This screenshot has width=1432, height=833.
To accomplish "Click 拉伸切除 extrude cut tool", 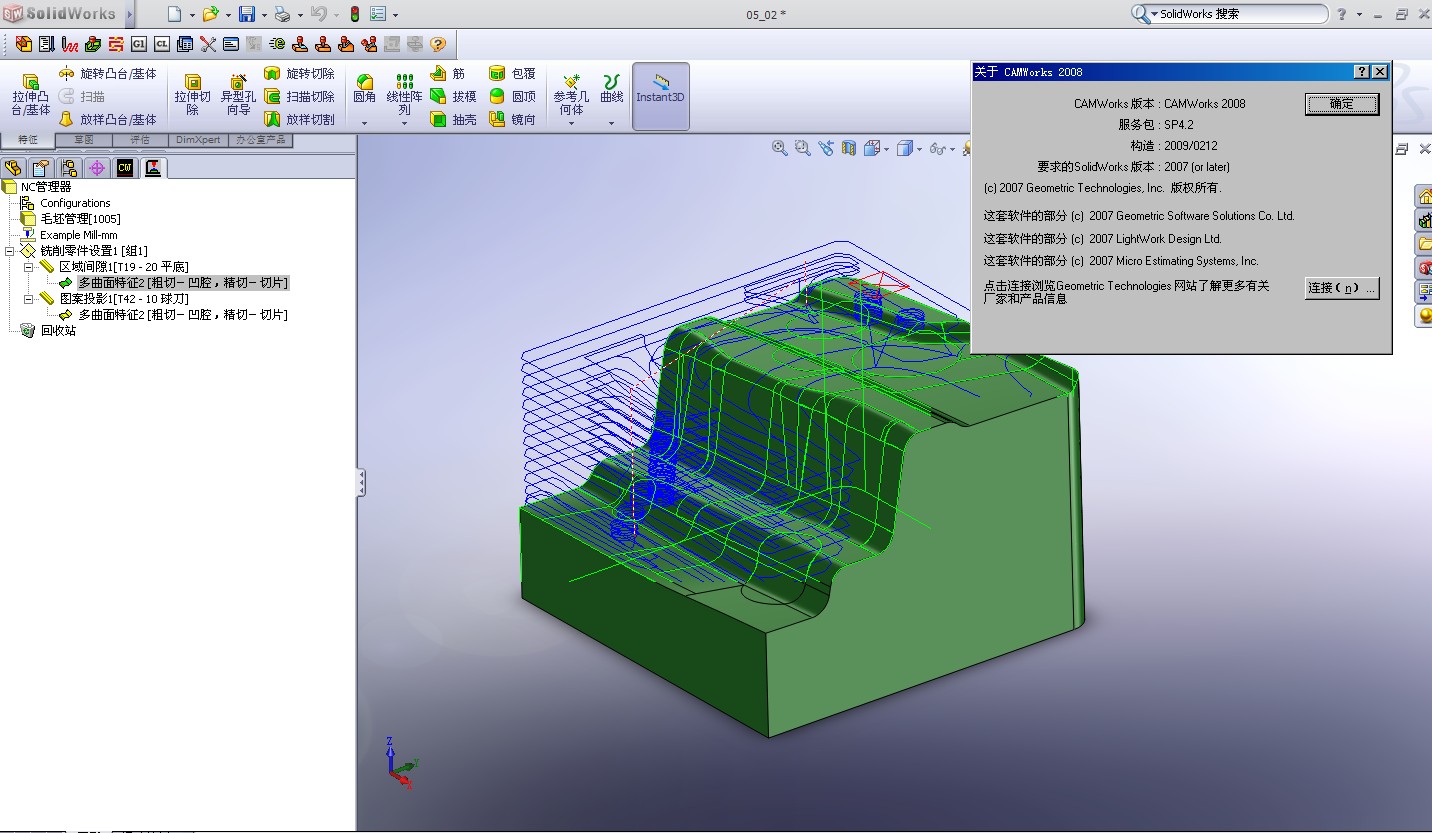I will click(193, 95).
